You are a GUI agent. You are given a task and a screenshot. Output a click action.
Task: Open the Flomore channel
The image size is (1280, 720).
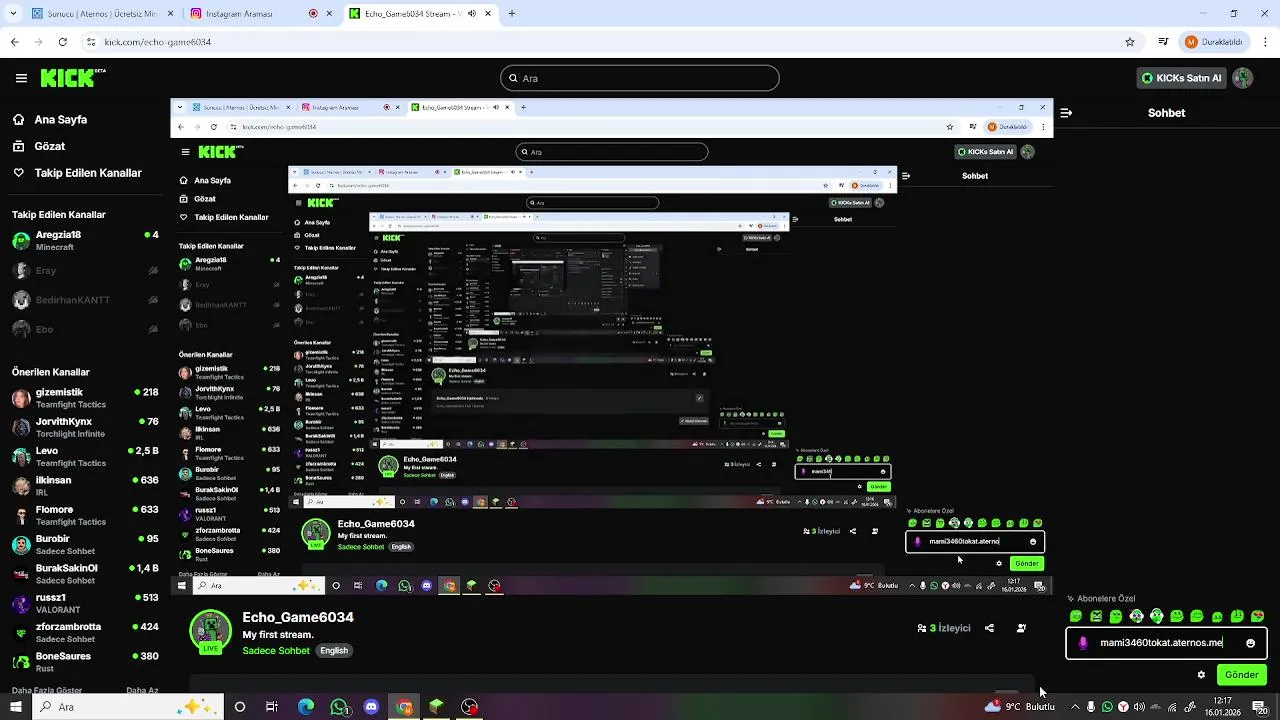(85, 515)
